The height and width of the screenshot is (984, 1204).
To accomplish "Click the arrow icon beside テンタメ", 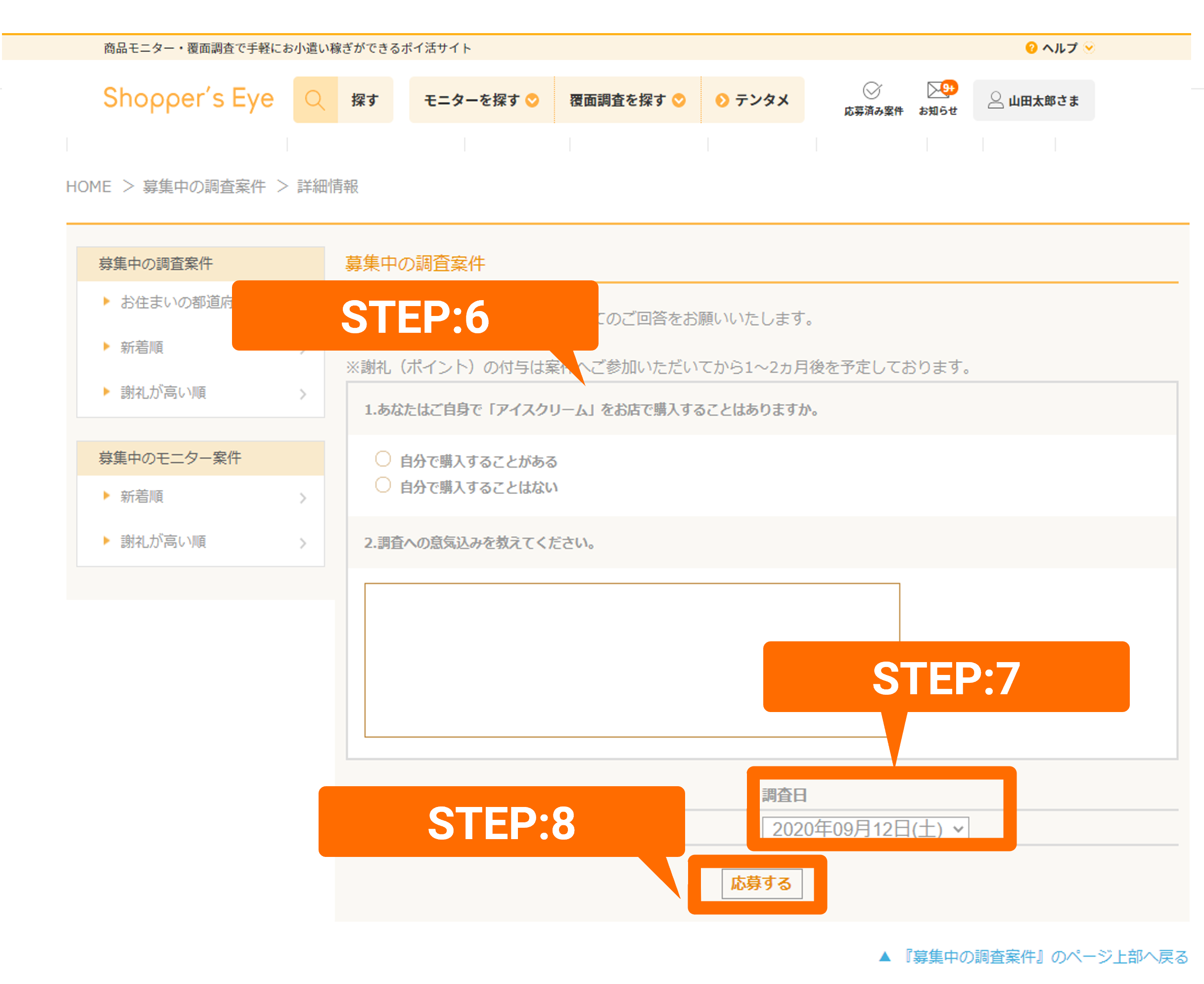I will coord(722,100).
